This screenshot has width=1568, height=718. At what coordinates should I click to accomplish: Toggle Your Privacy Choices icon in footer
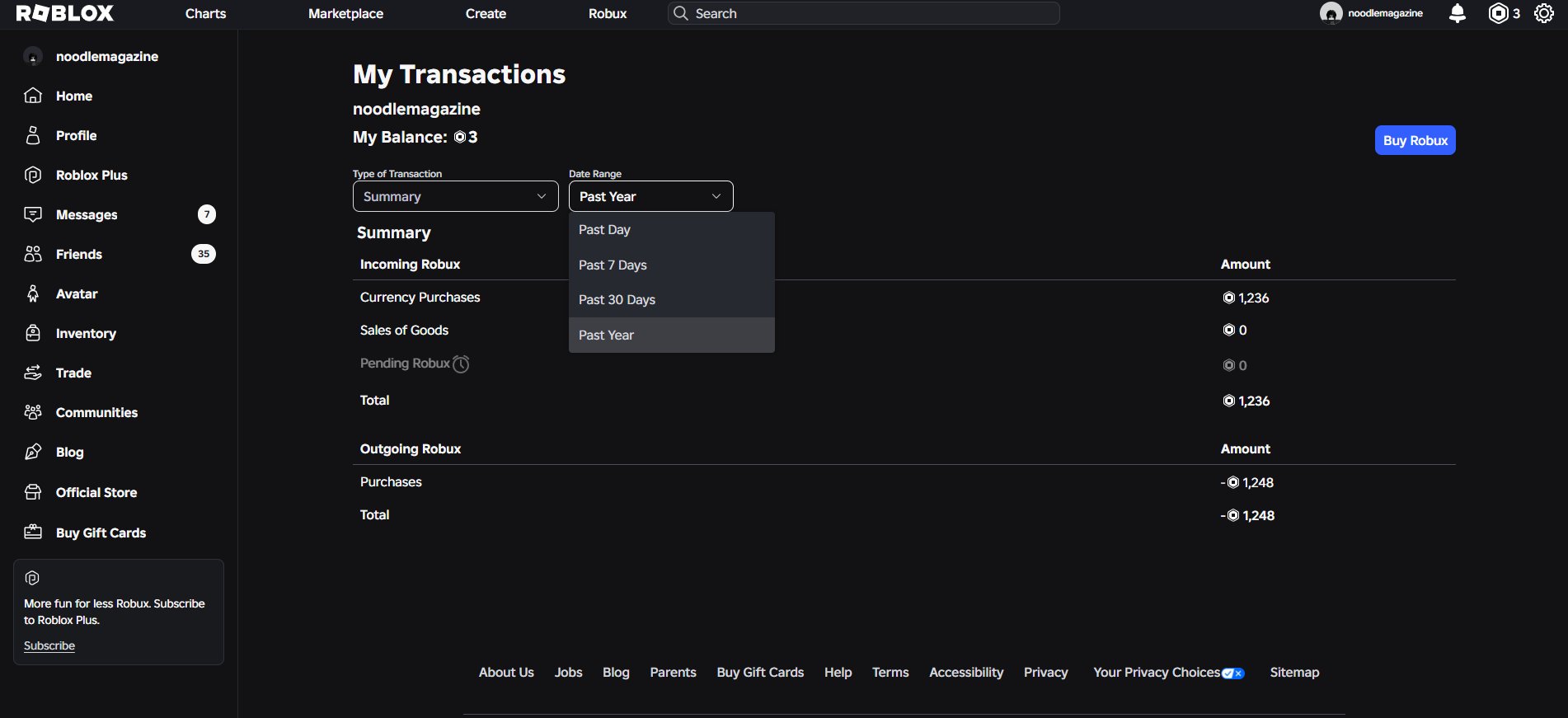point(1233,673)
